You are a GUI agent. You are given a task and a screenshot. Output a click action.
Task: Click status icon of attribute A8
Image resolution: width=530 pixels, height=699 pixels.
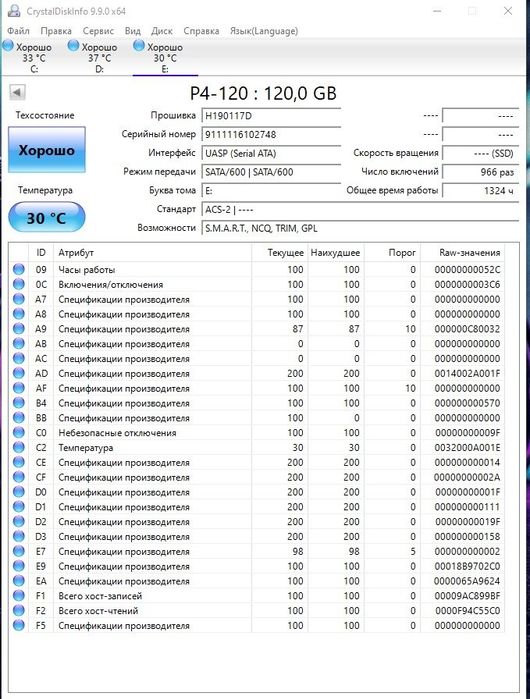coord(19,314)
